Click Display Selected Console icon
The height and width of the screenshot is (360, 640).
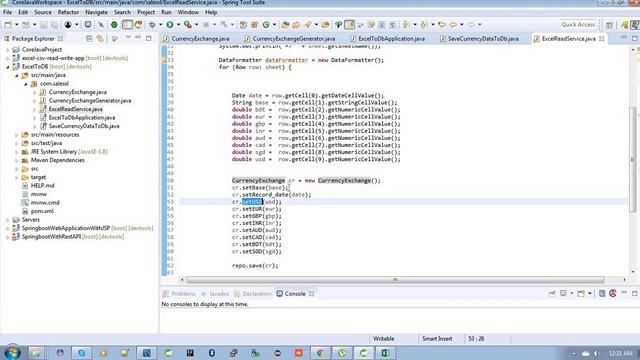point(563,293)
